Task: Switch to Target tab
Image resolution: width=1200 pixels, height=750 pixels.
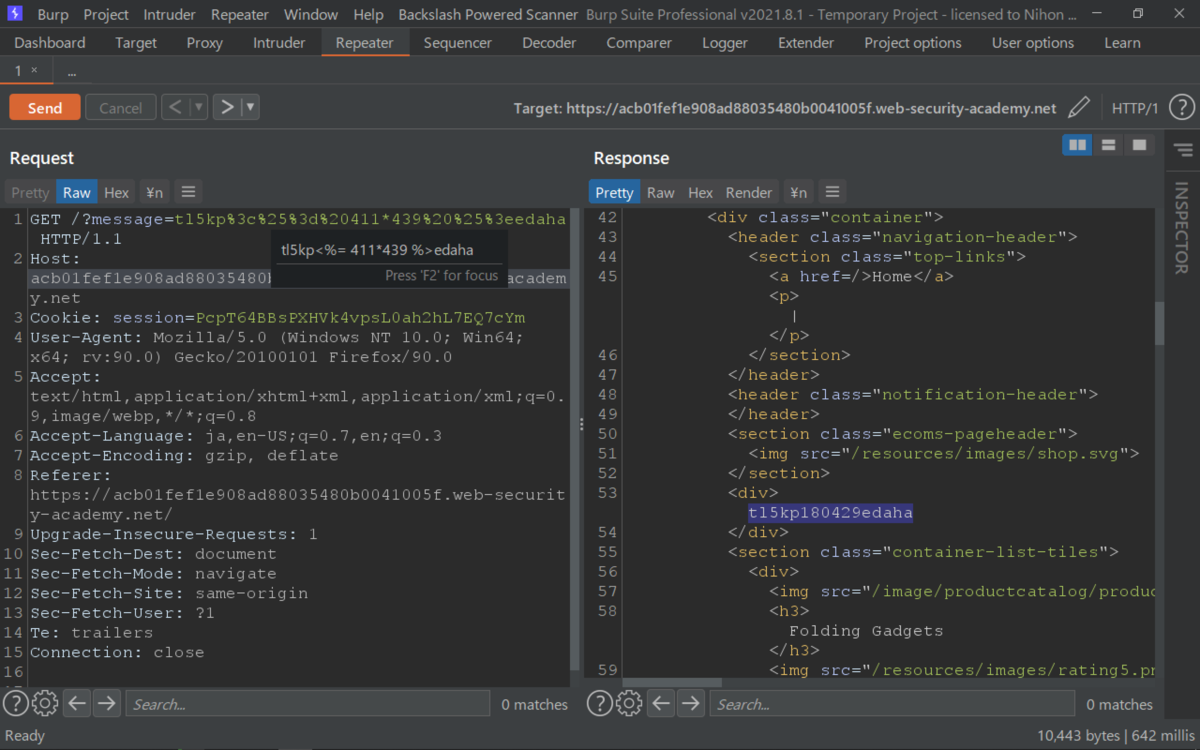Action: [x=136, y=43]
